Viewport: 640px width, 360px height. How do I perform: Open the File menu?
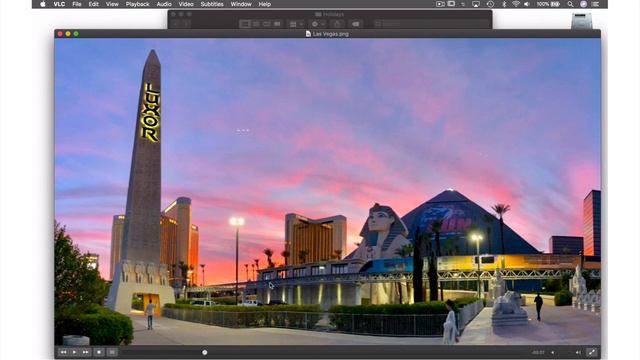point(77,4)
